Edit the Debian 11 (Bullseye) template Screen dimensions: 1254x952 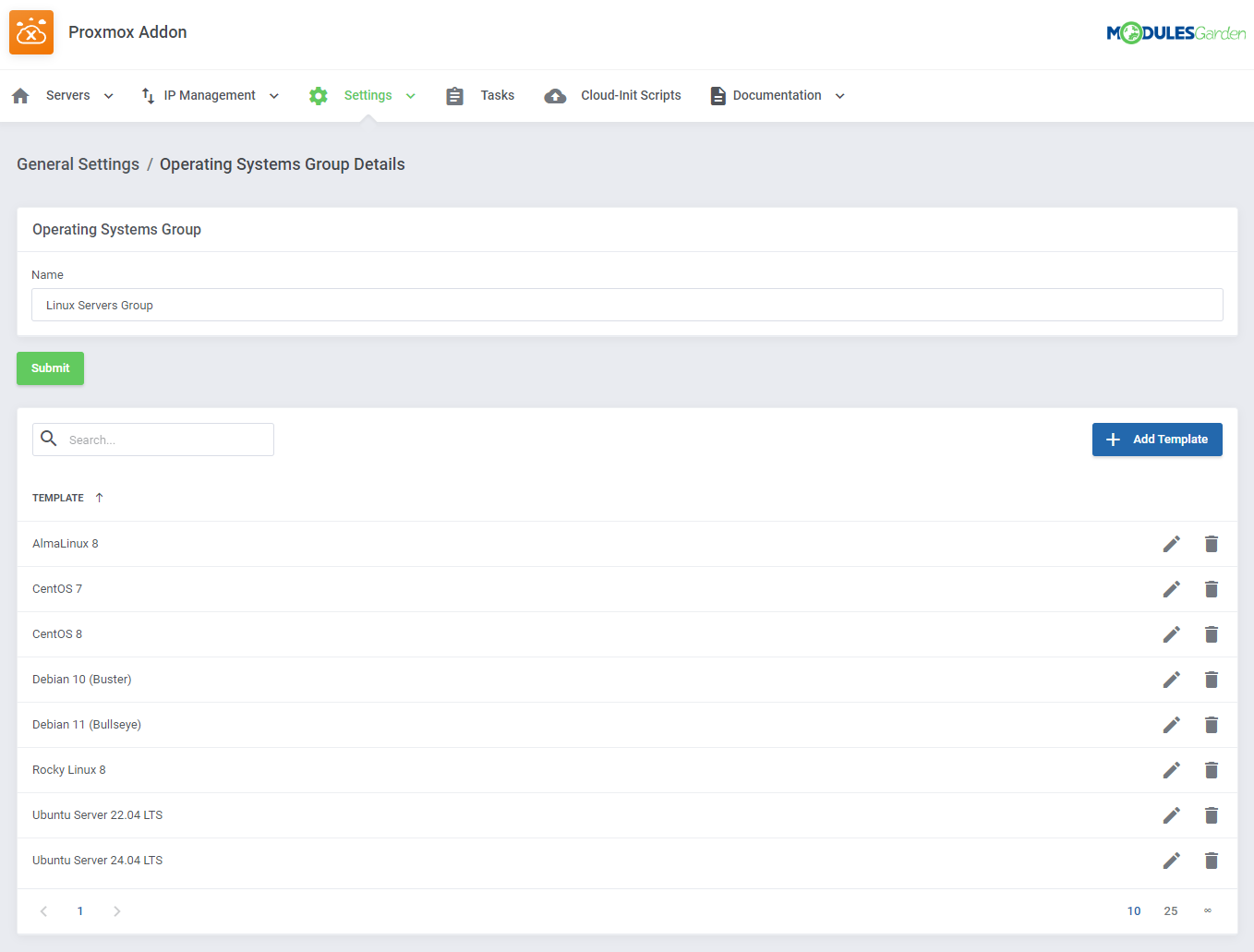point(1171,725)
